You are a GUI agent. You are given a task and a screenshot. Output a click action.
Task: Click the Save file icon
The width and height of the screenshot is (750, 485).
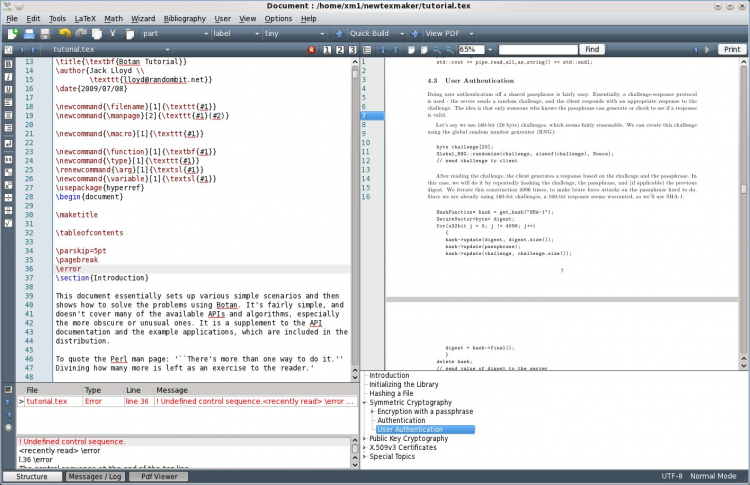[x=45, y=33]
